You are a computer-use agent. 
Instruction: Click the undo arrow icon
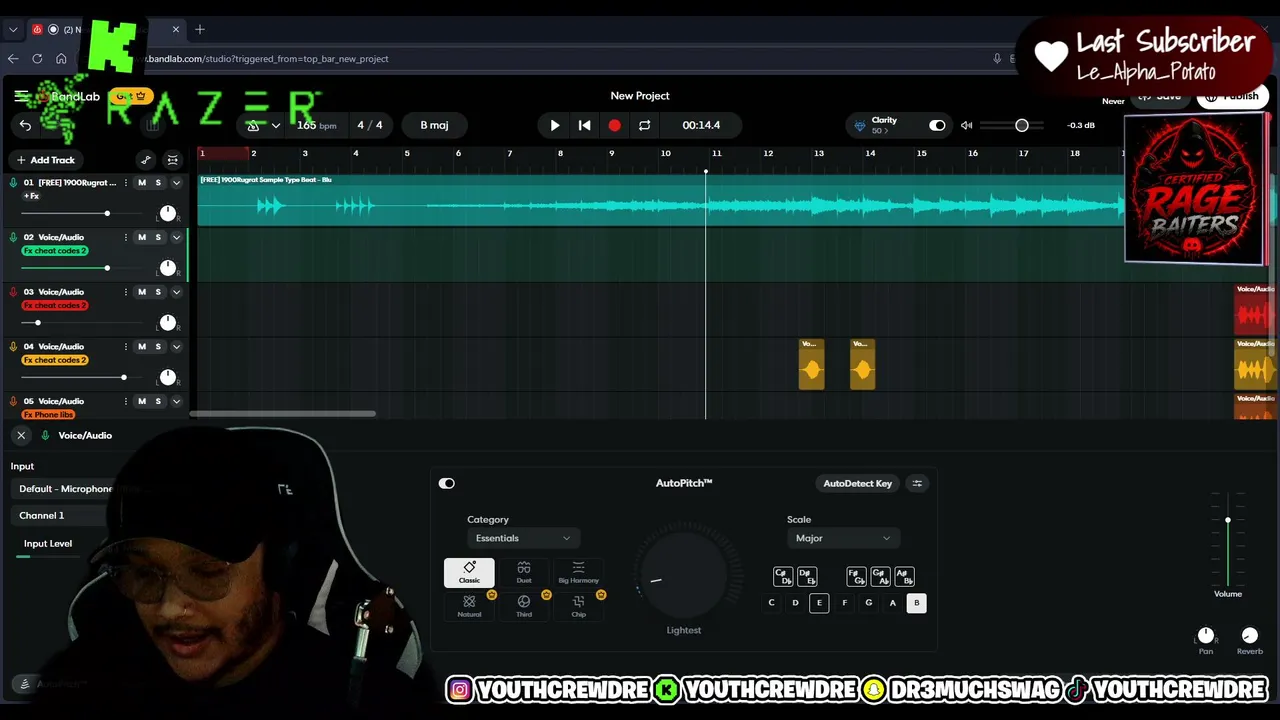(x=26, y=125)
